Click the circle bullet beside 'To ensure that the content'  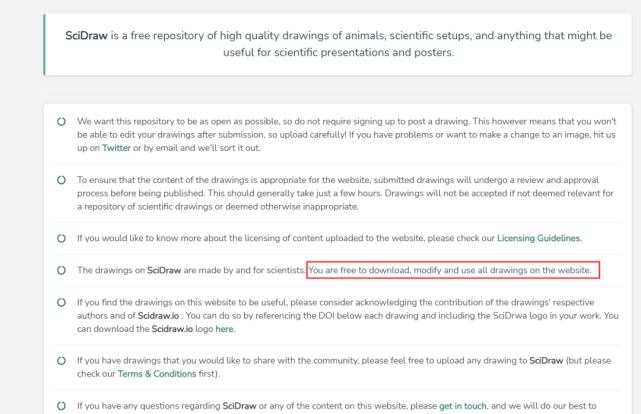pos(61,180)
